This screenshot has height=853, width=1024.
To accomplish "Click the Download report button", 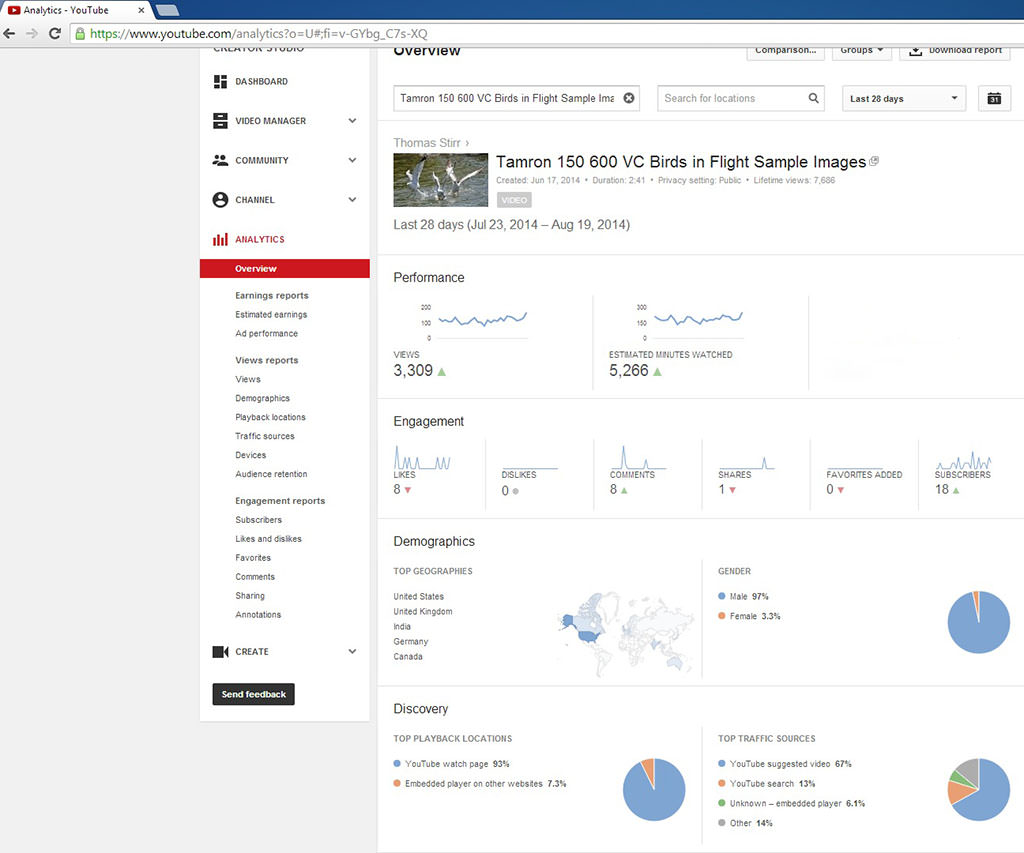I will tap(955, 50).
